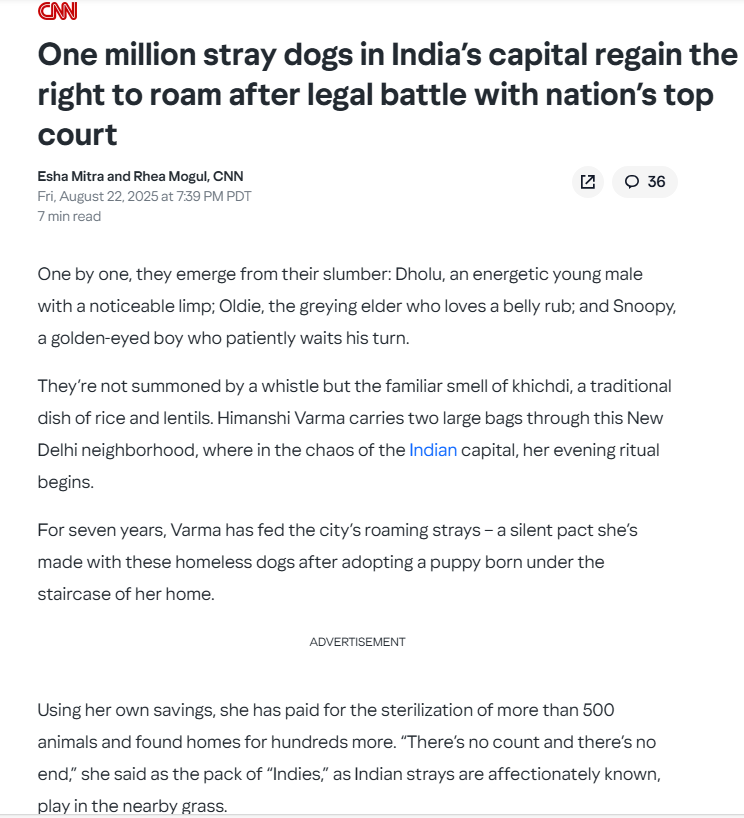The height and width of the screenshot is (818, 744).
Task: Click the "7 min read" label
Action: [69, 216]
